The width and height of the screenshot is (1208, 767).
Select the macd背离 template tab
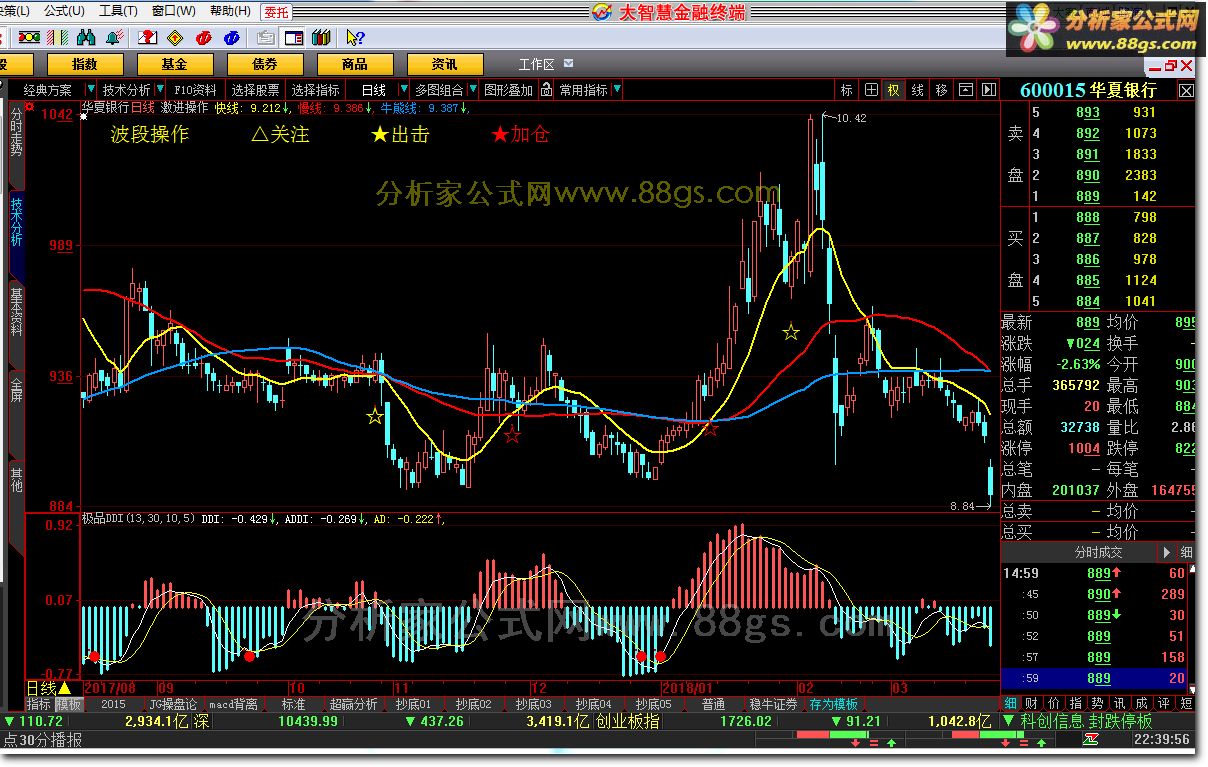click(x=233, y=705)
